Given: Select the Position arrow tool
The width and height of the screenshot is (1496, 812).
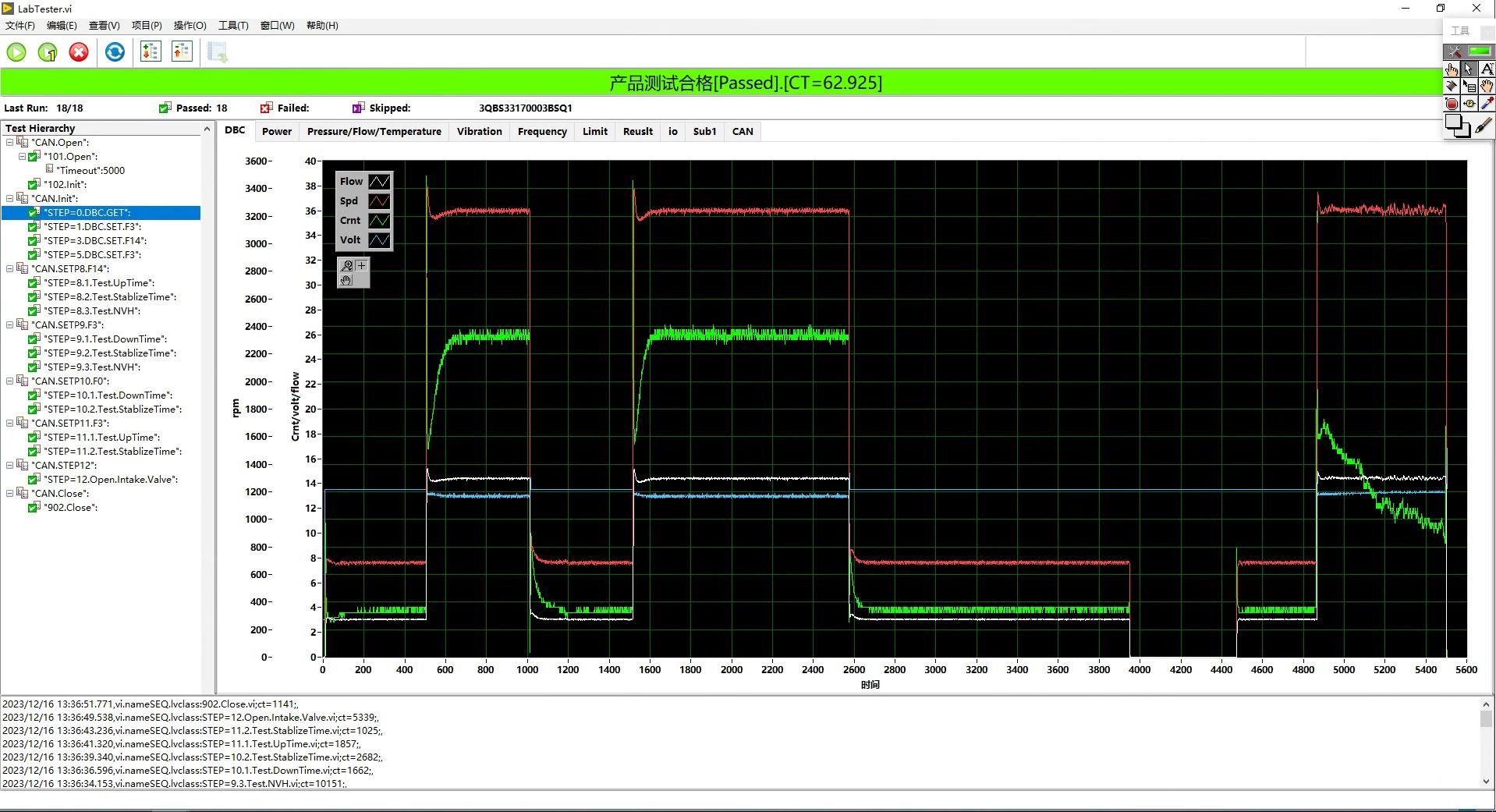Looking at the screenshot, I should [x=1469, y=69].
